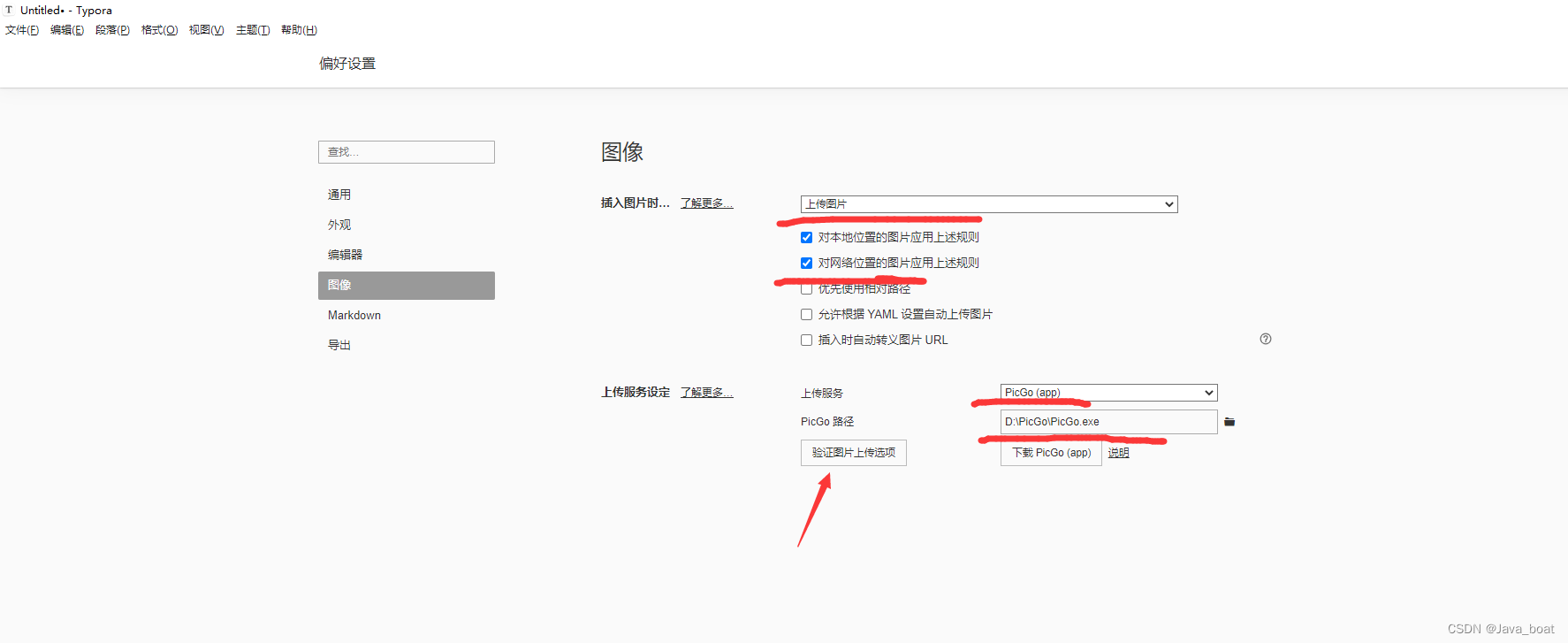
Task: Open the '说明' link
Action: (1119, 453)
